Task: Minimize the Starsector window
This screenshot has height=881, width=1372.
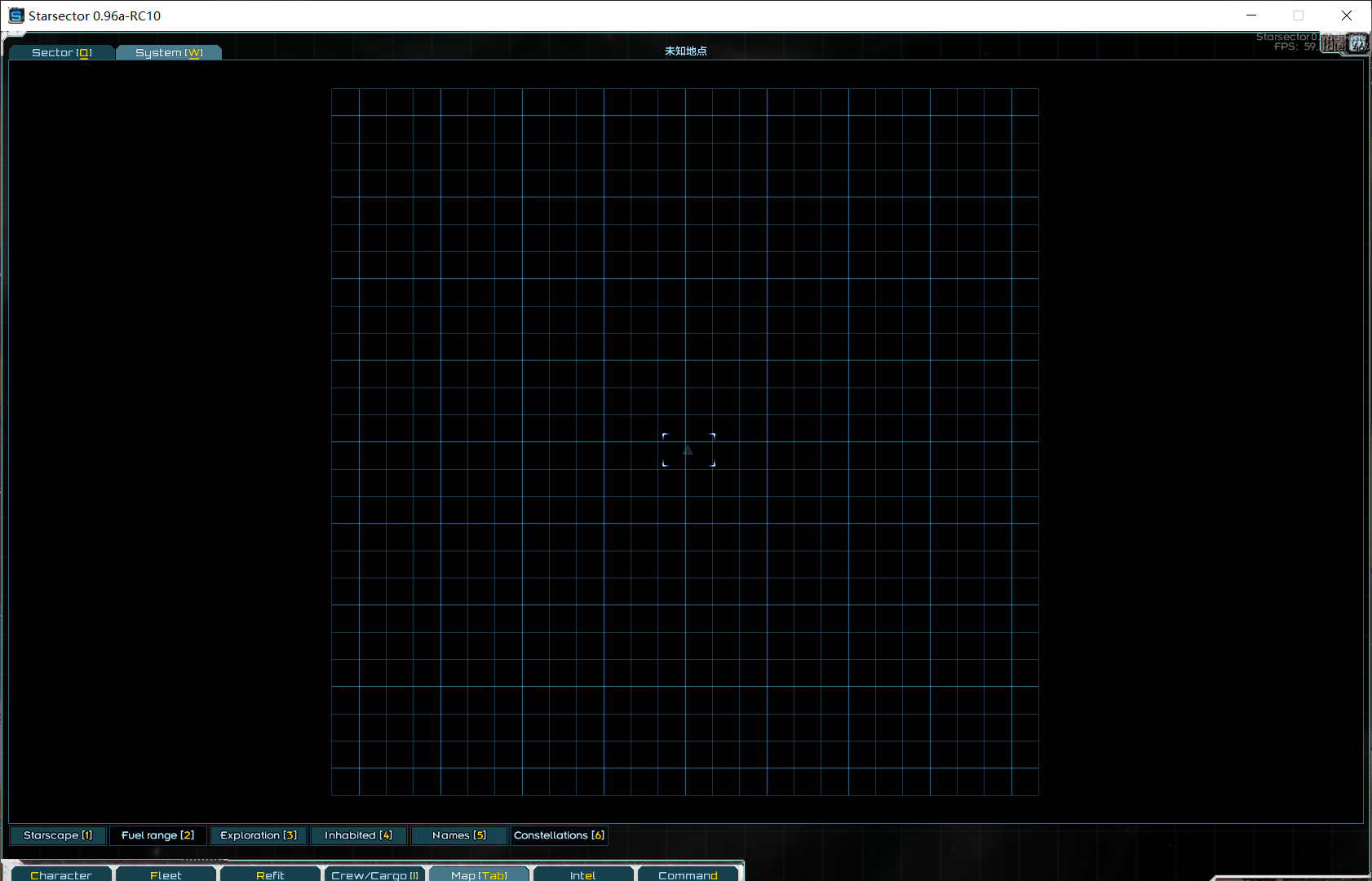Action: click(1251, 15)
